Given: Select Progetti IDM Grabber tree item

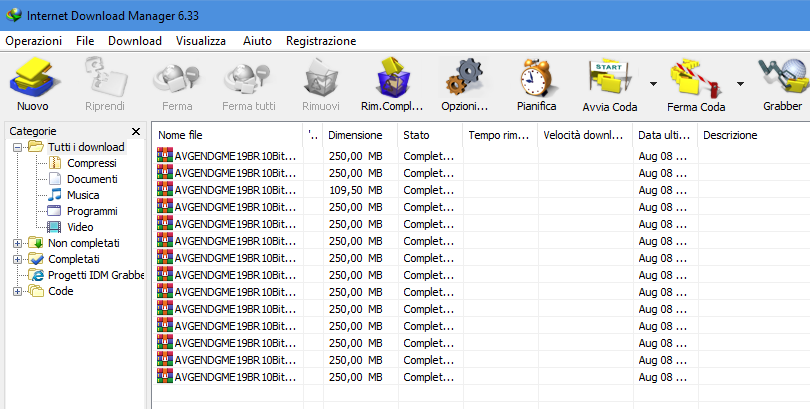Looking at the screenshot, I should (x=96, y=275).
